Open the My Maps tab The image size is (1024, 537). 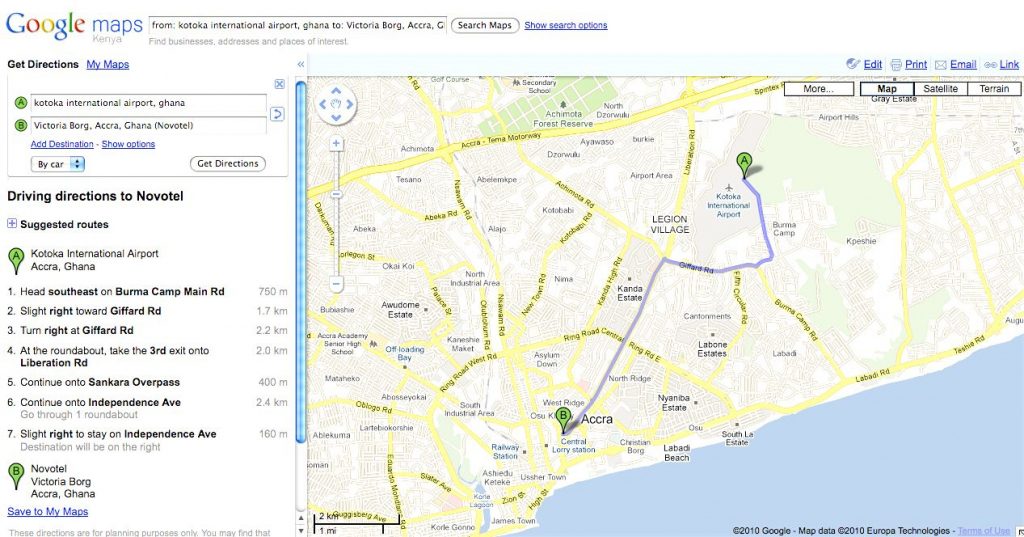pos(107,65)
